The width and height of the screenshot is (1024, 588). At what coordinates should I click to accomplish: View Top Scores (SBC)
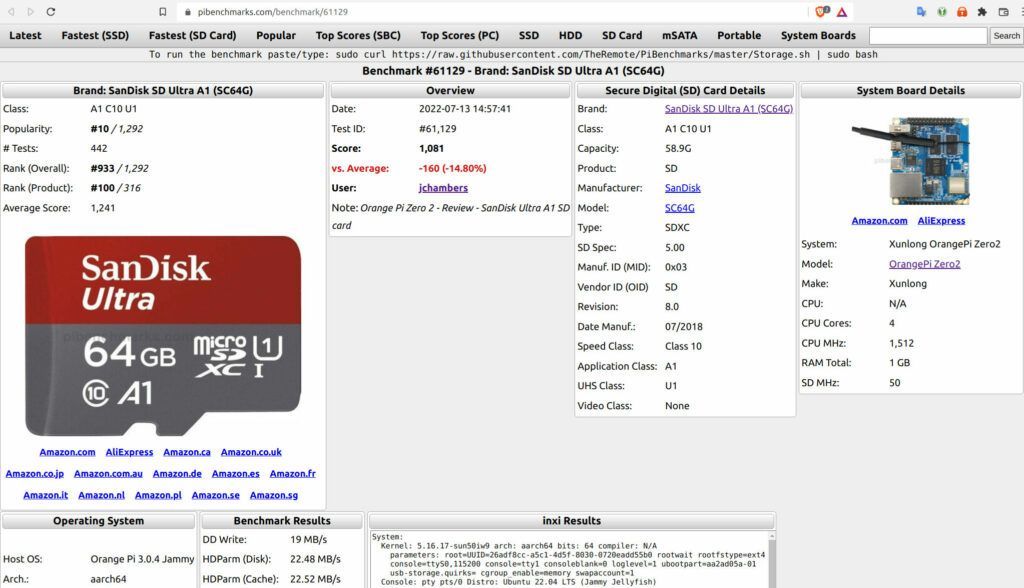[359, 35]
